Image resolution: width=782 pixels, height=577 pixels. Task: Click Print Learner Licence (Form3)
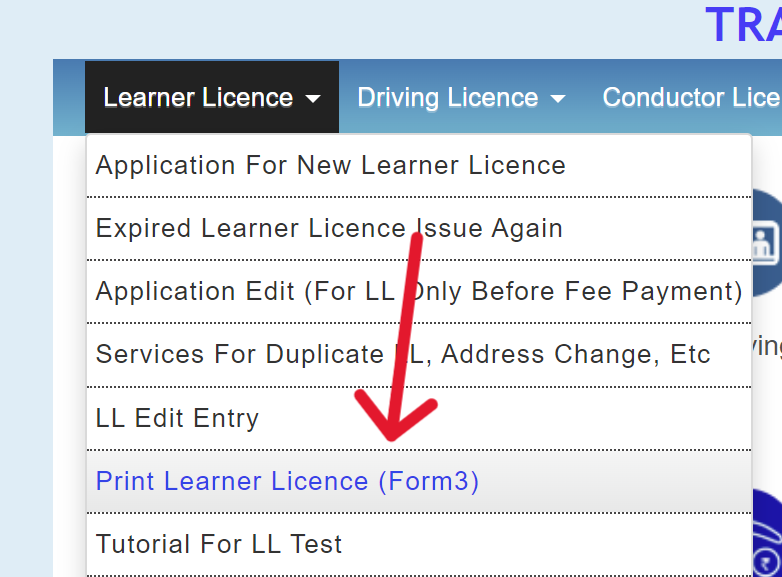pyautogui.click(x=419, y=482)
